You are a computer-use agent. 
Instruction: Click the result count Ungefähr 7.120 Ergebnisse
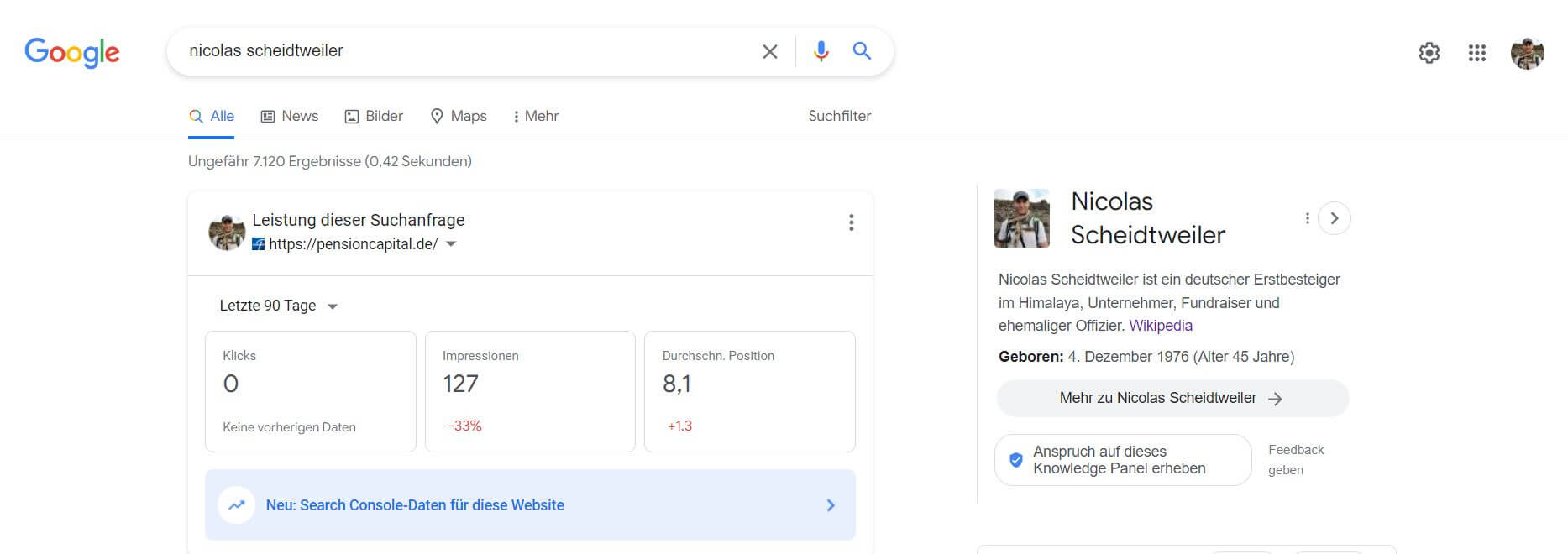(x=330, y=161)
